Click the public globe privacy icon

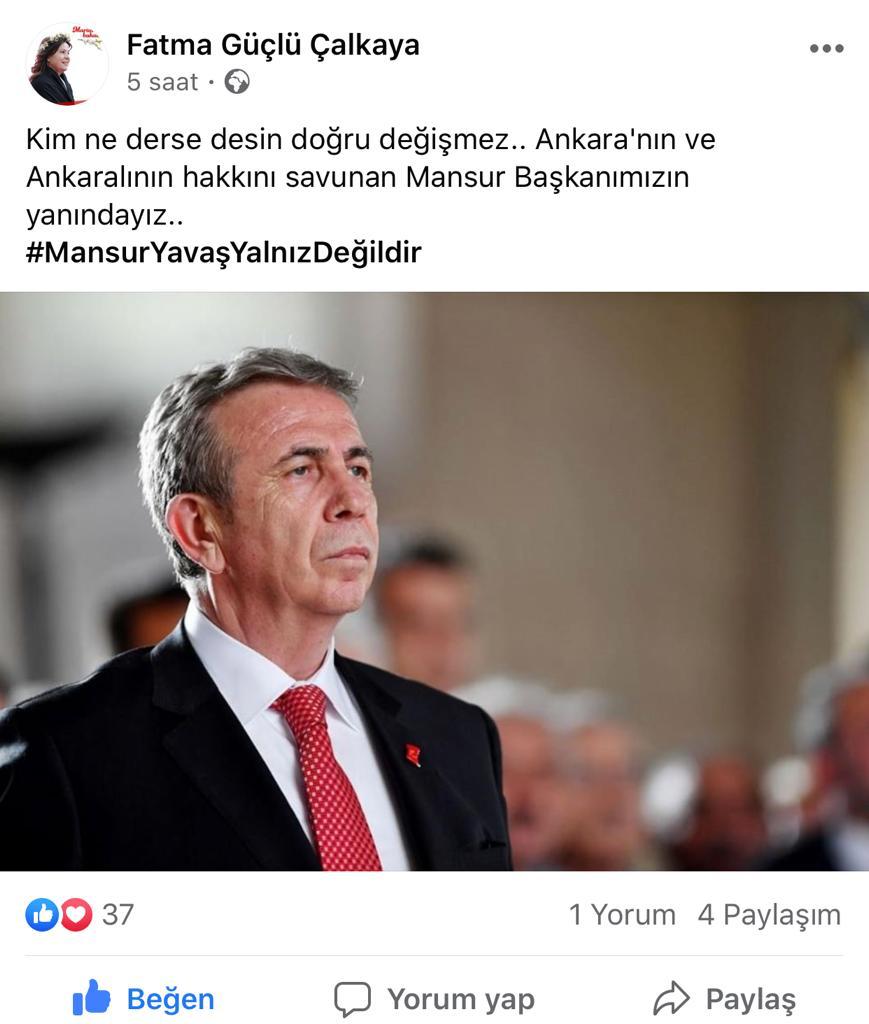point(237,82)
